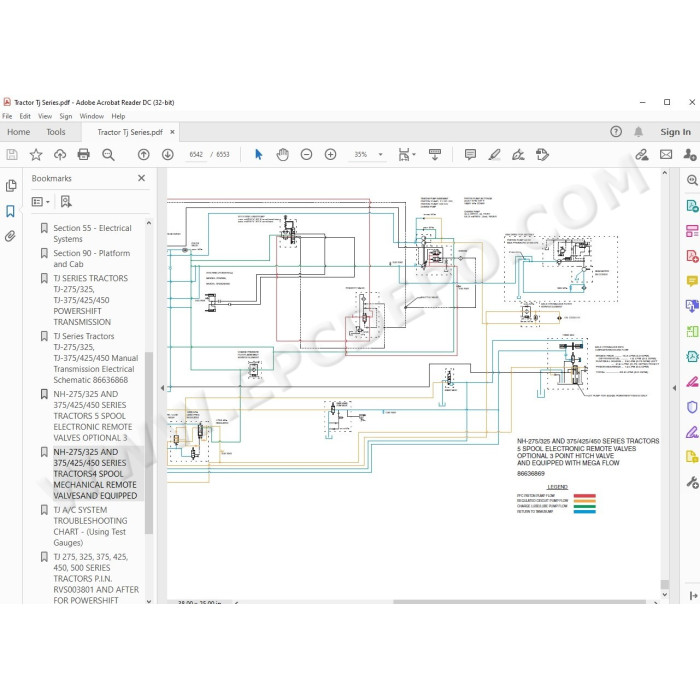This screenshot has height=700, width=700.
Task: Close the Tractor Tj Series.pdf tab
Action: pyautogui.click(x=172, y=132)
